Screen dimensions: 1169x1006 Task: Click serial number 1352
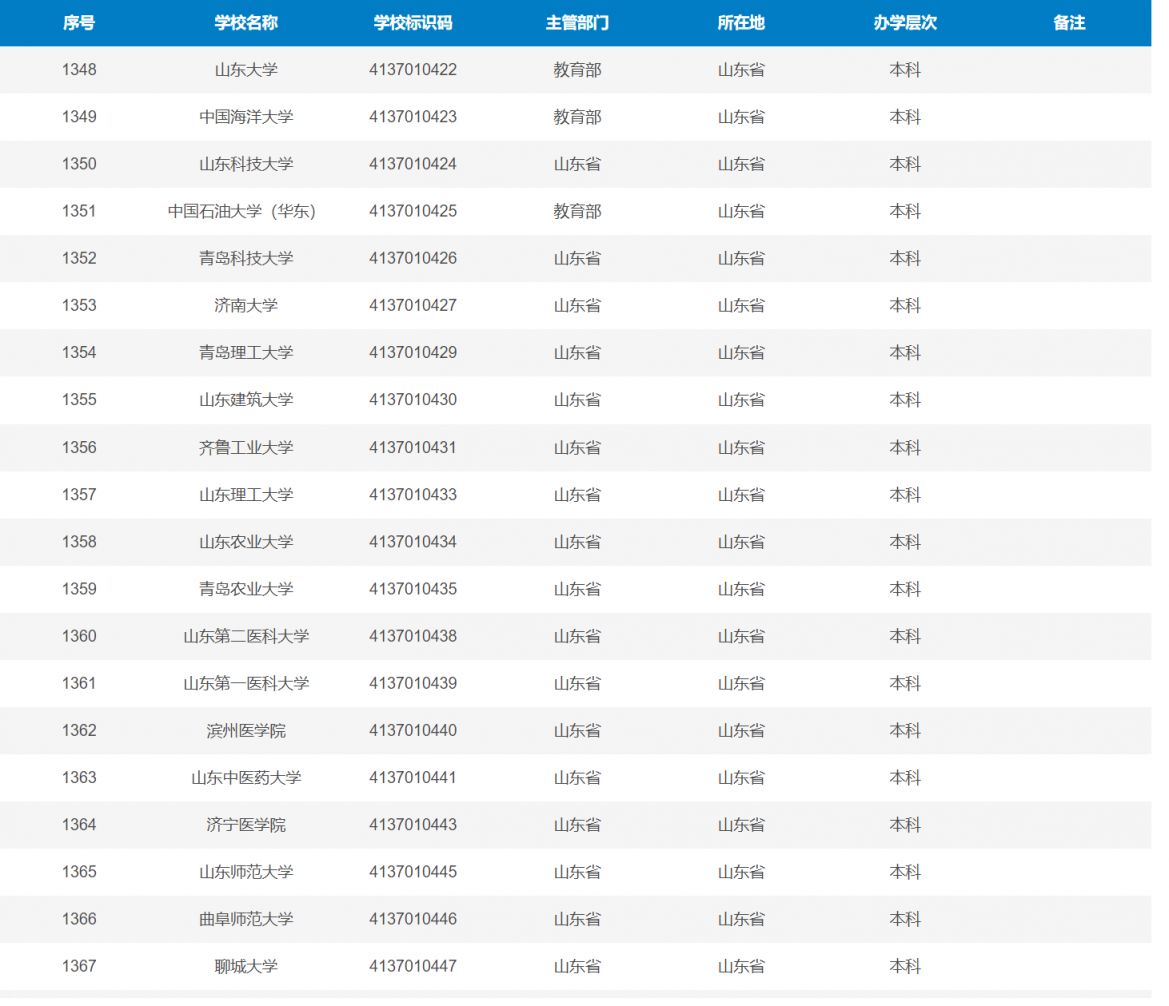click(79, 258)
